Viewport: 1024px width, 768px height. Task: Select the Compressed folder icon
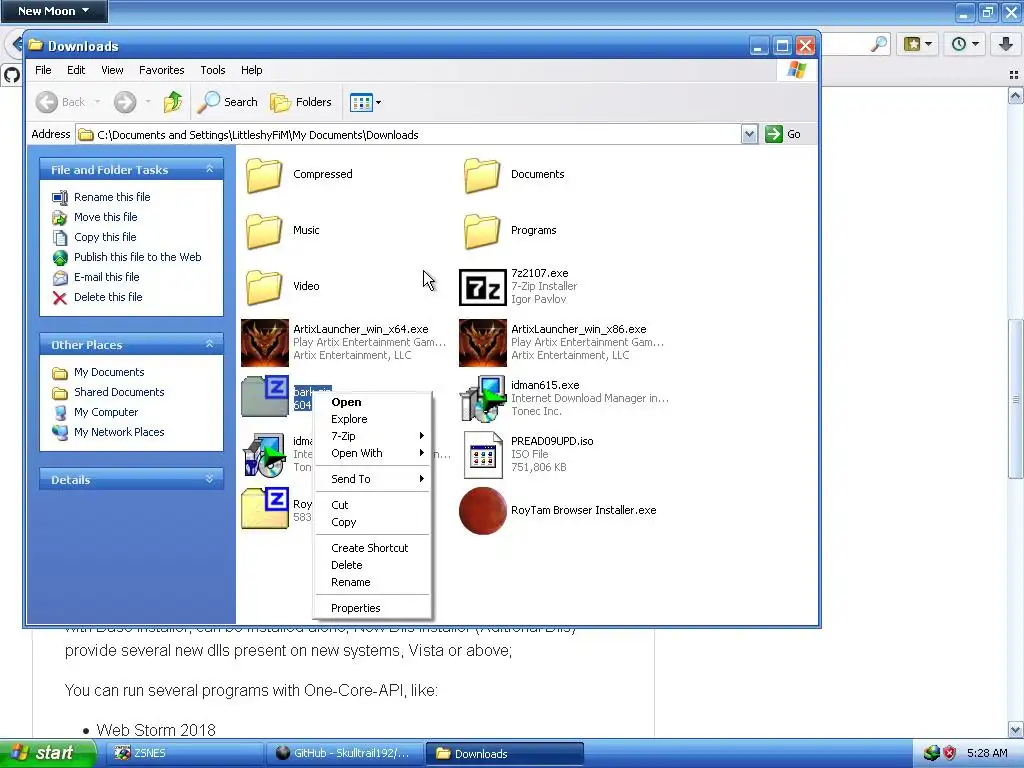pos(264,174)
